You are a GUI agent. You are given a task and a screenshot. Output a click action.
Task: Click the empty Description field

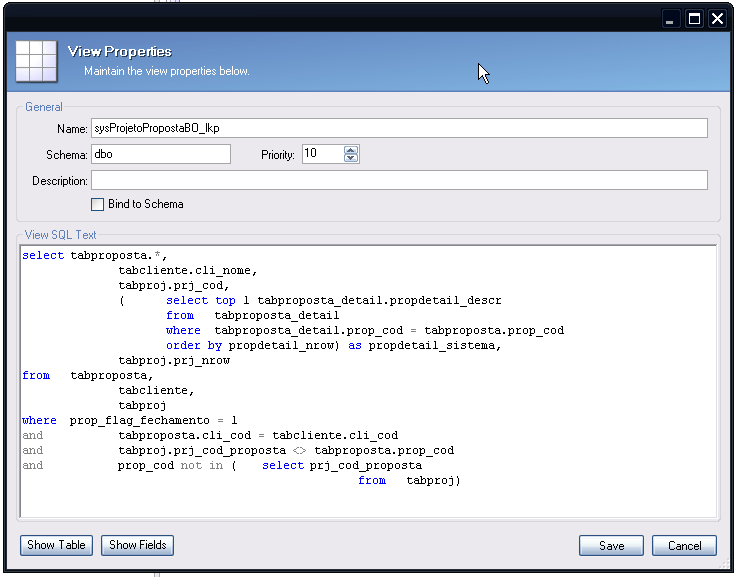tap(398, 180)
